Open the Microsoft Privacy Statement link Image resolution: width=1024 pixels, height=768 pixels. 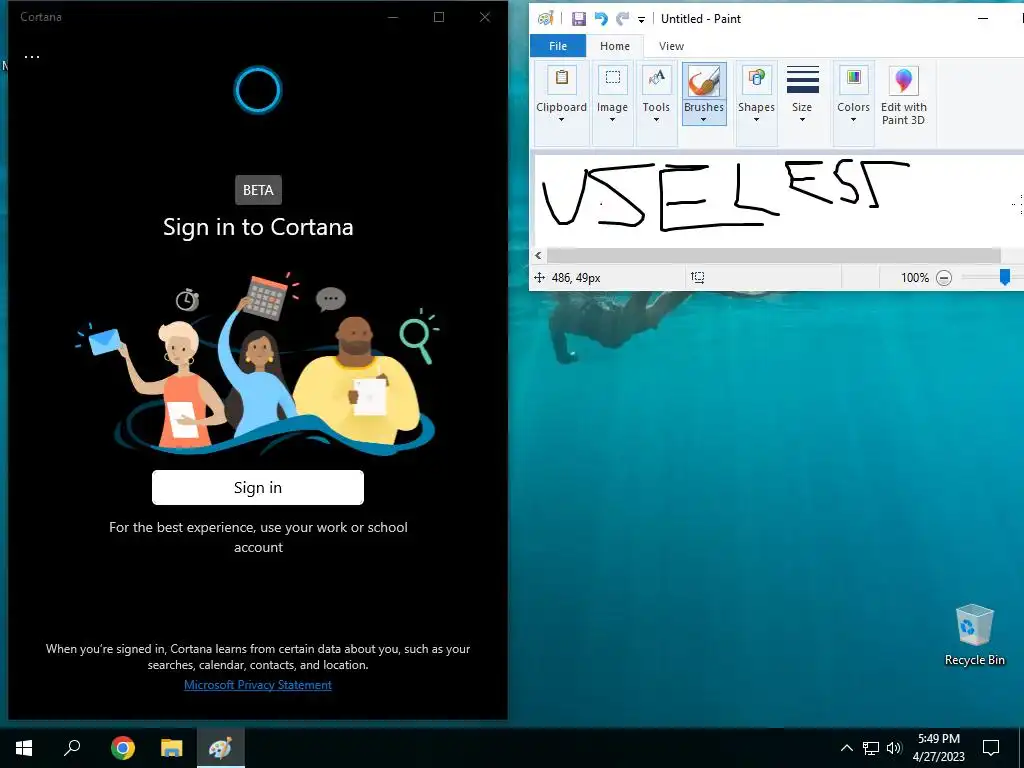(258, 684)
